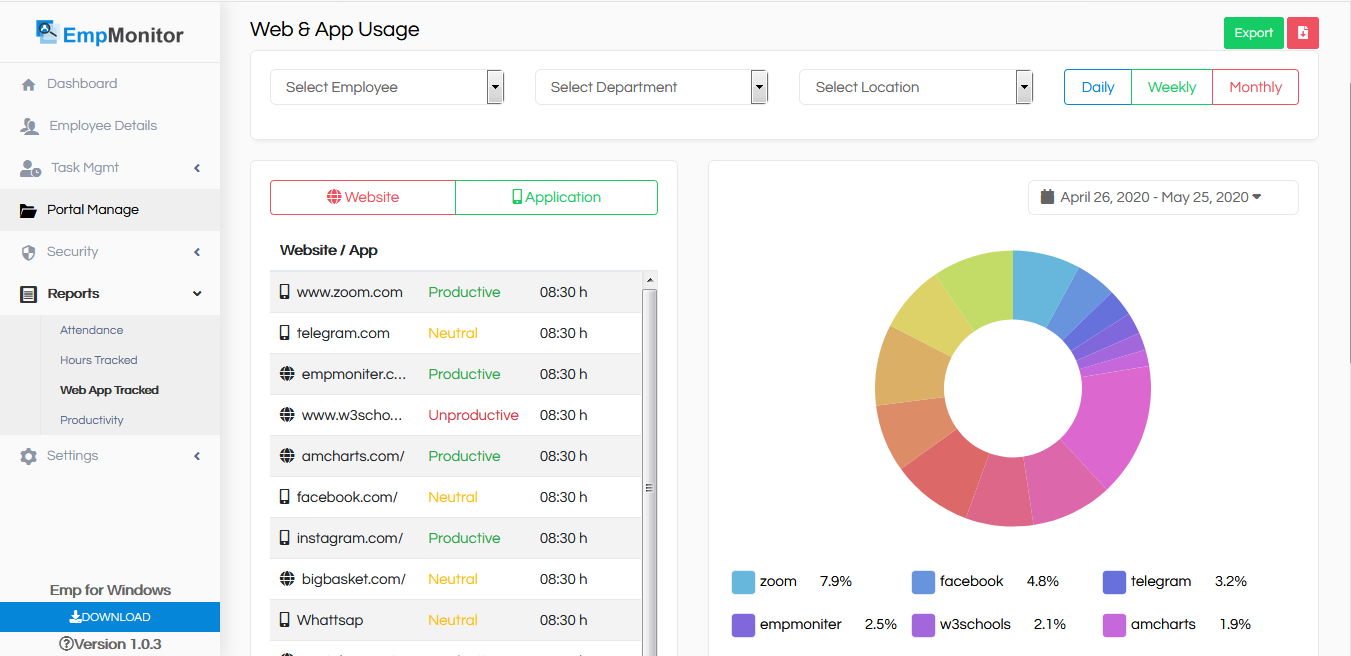1351x656 pixels.
Task: Click the Productive label for instagram.com/
Action: click(x=464, y=538)
